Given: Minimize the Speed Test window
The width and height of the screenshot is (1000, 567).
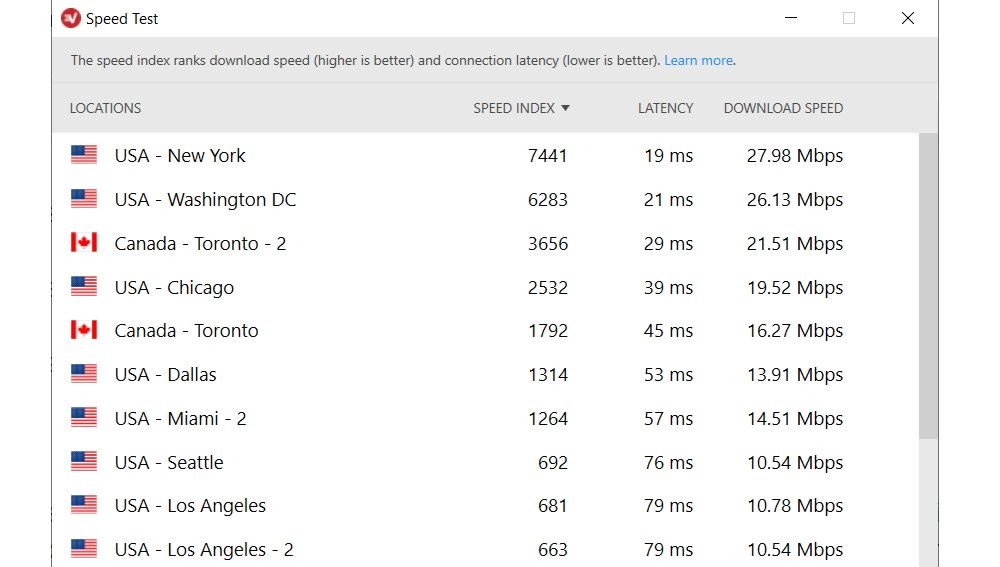Looking at the screenshot, I should tap(790, 18).
